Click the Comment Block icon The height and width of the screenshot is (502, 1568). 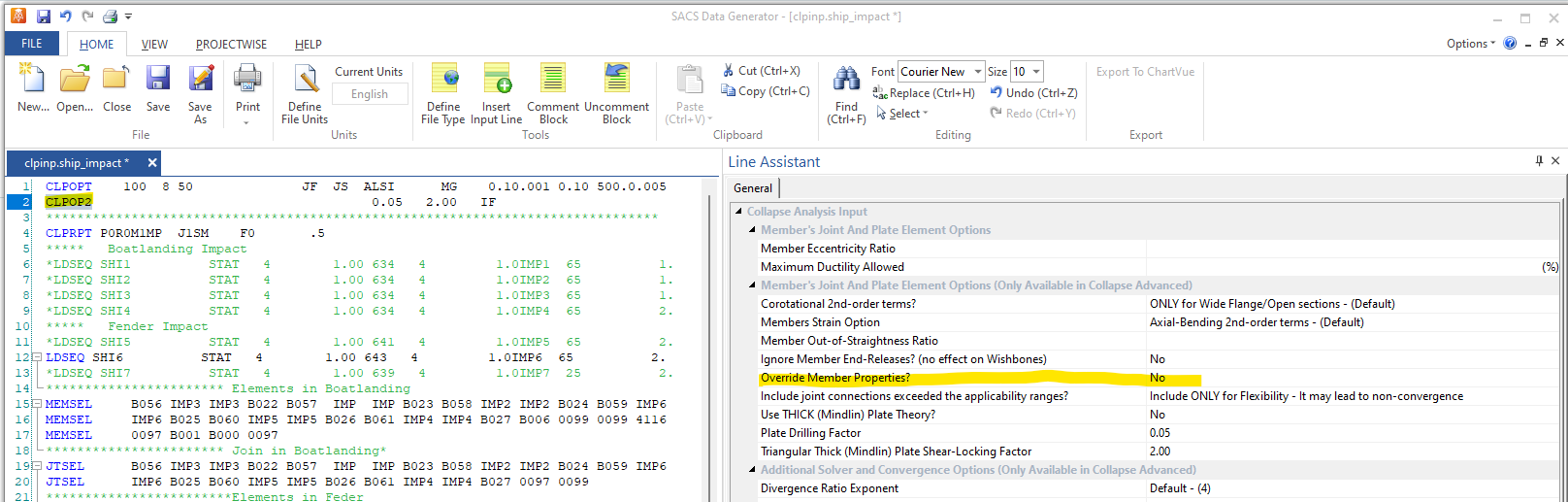click(x=553, y=80)
